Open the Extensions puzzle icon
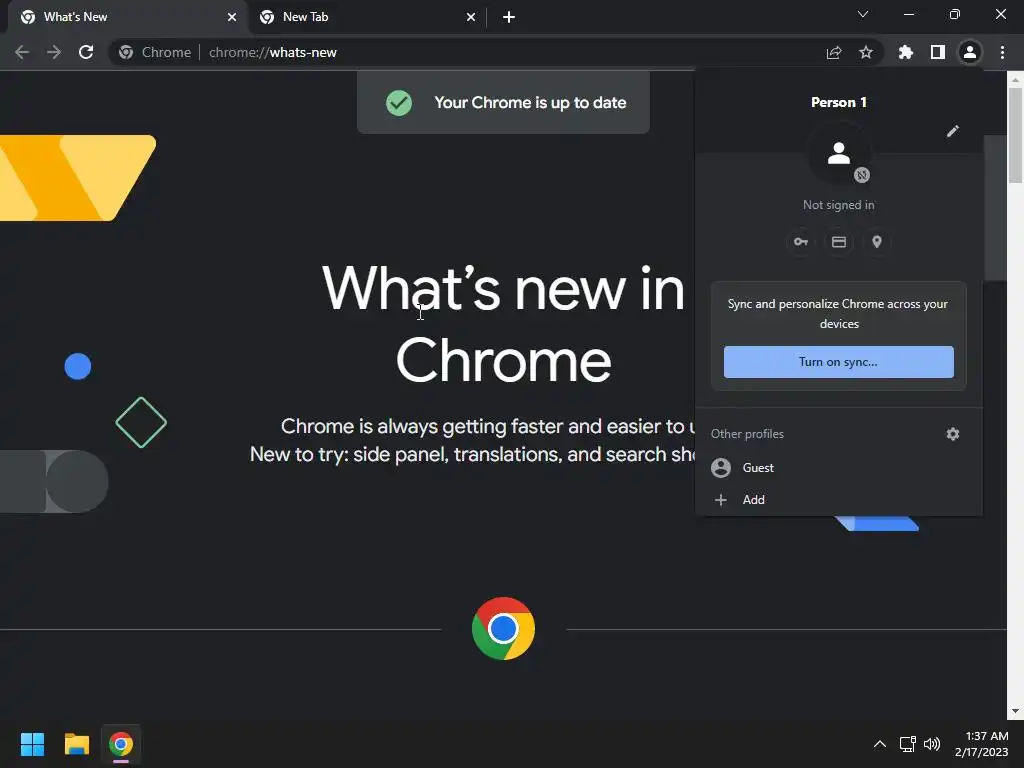Viewport: 1024px width, 768px height. tap(906, 52)
